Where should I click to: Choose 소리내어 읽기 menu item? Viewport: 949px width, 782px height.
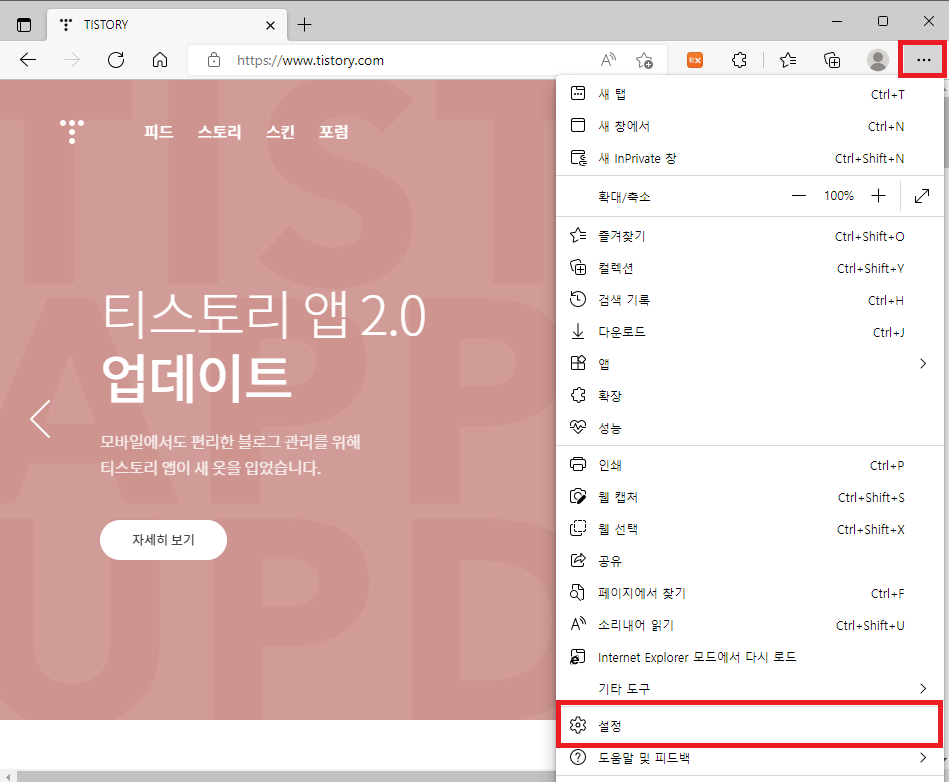[x=749, y=625]
